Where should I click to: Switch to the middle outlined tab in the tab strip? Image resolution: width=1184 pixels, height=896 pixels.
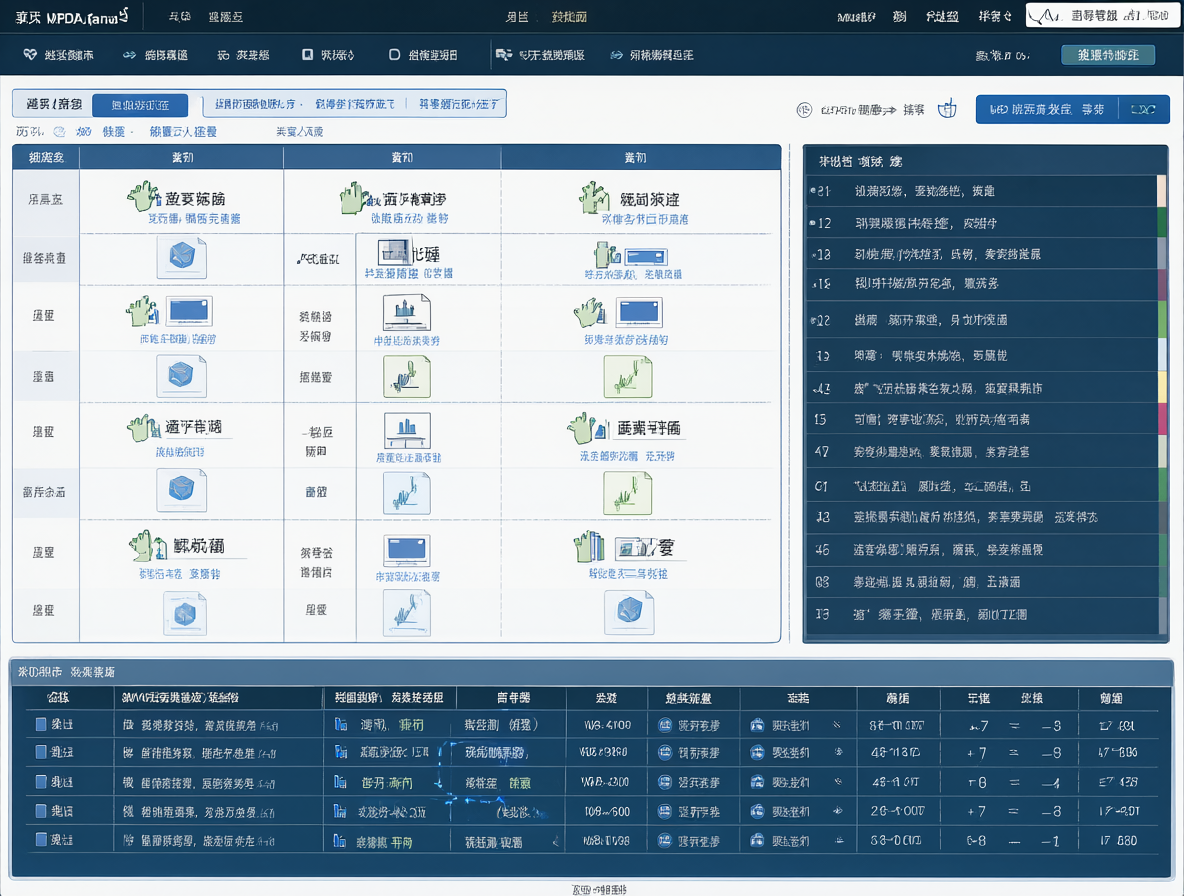click(x=355, y=104)
